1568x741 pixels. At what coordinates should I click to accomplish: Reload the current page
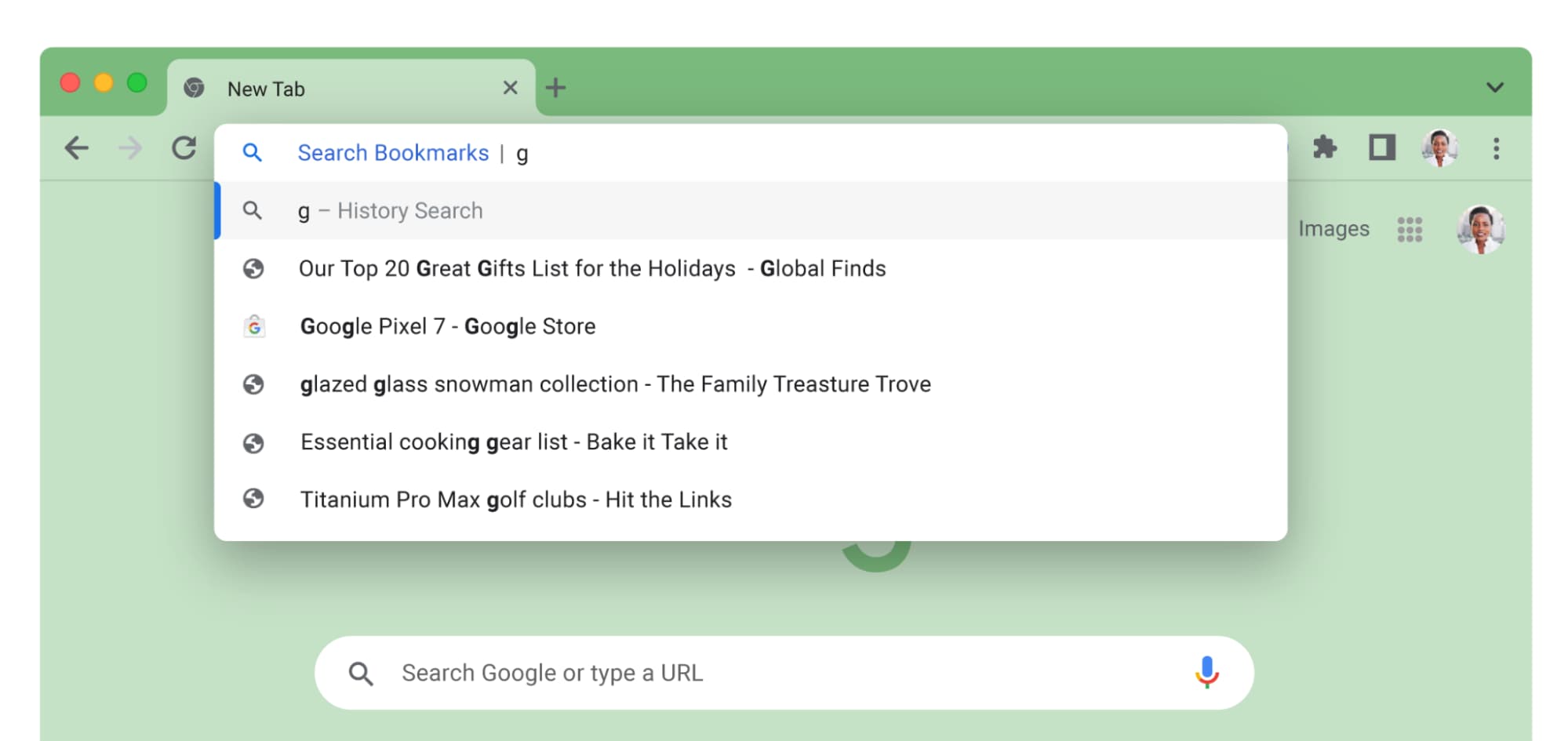point(184,148)
